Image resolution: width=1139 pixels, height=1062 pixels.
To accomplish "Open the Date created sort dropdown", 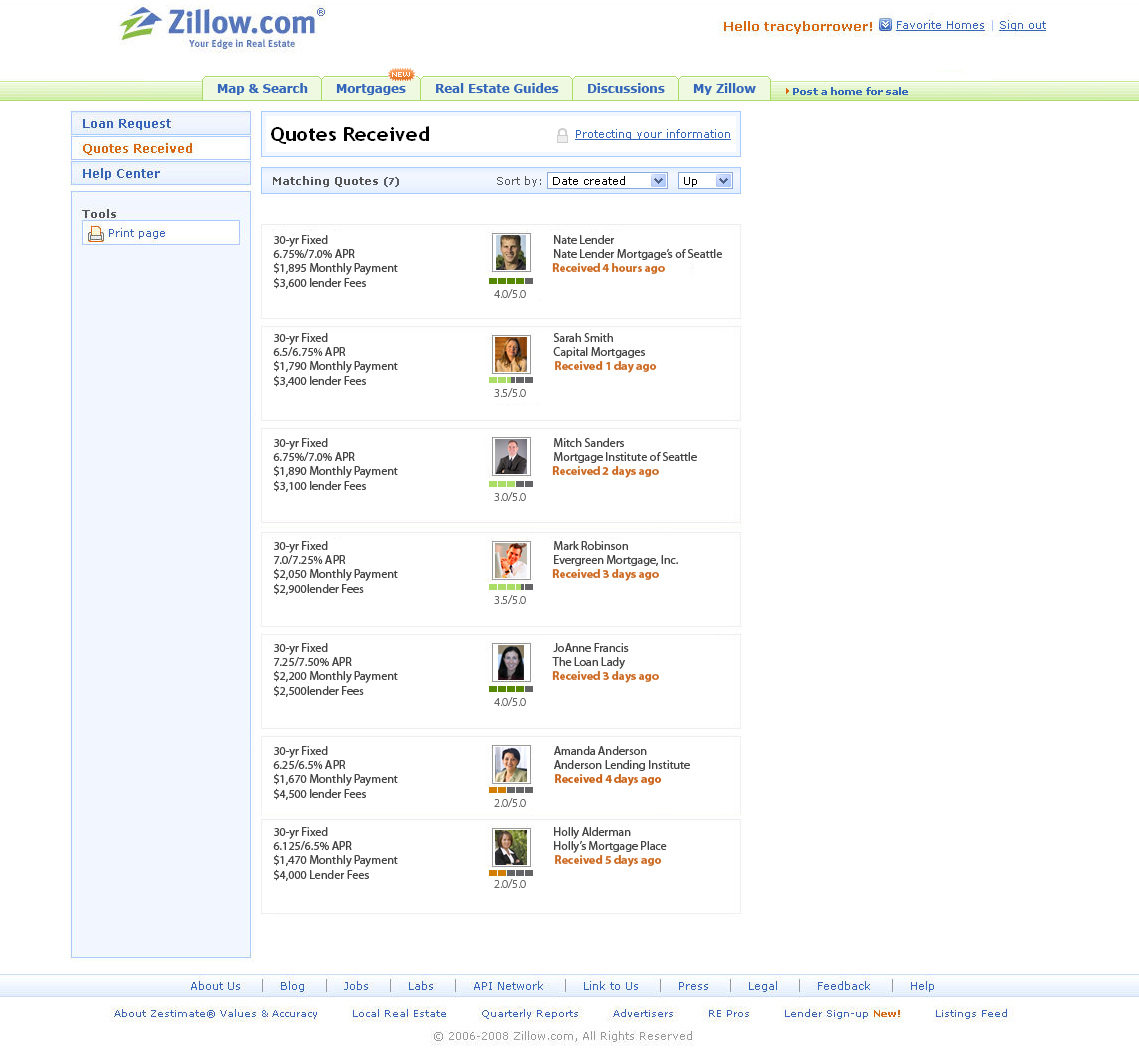I will click(x=607, y=181).
